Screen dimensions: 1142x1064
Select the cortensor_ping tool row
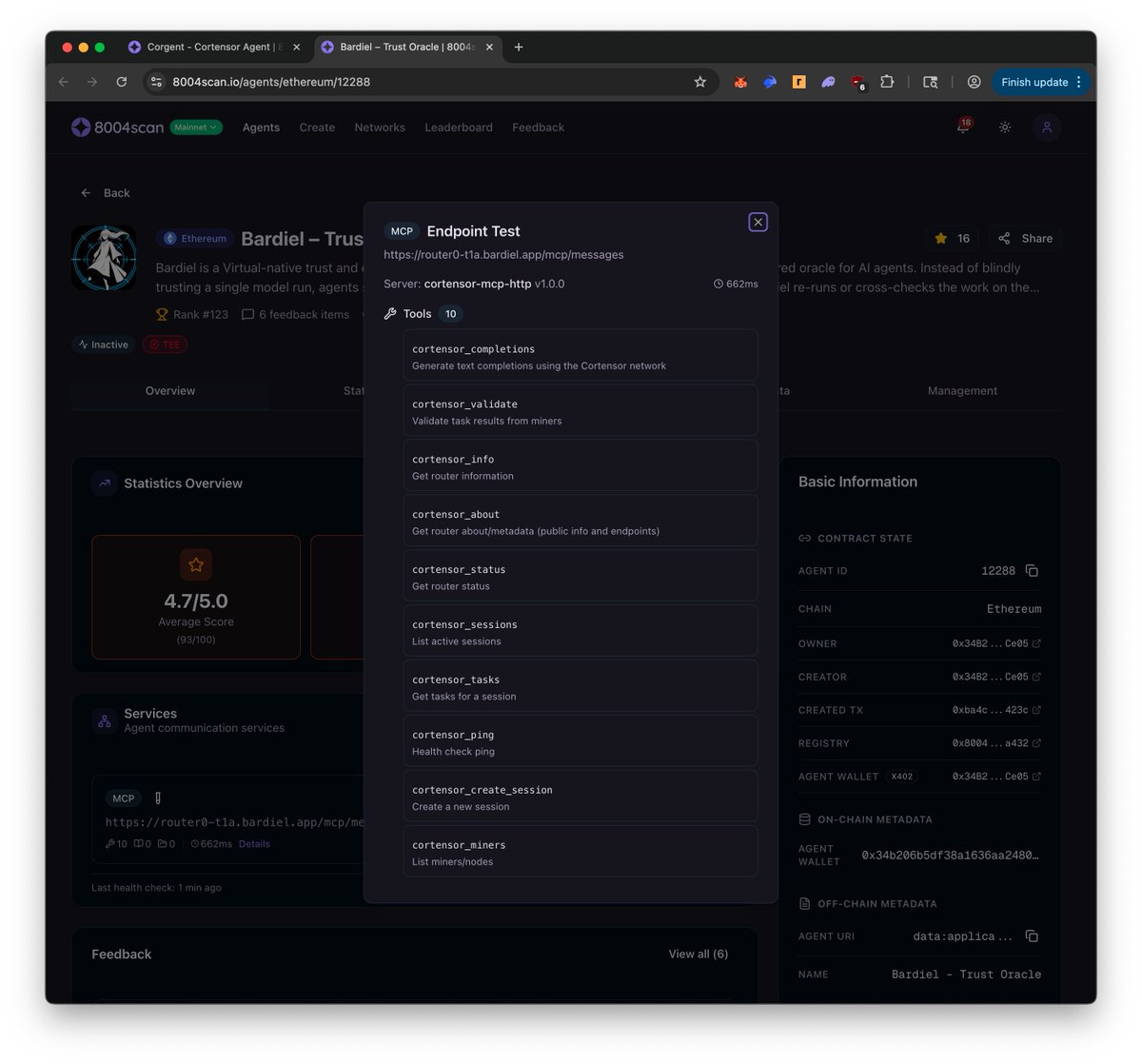pyautogui.click(x=581, y=742)
